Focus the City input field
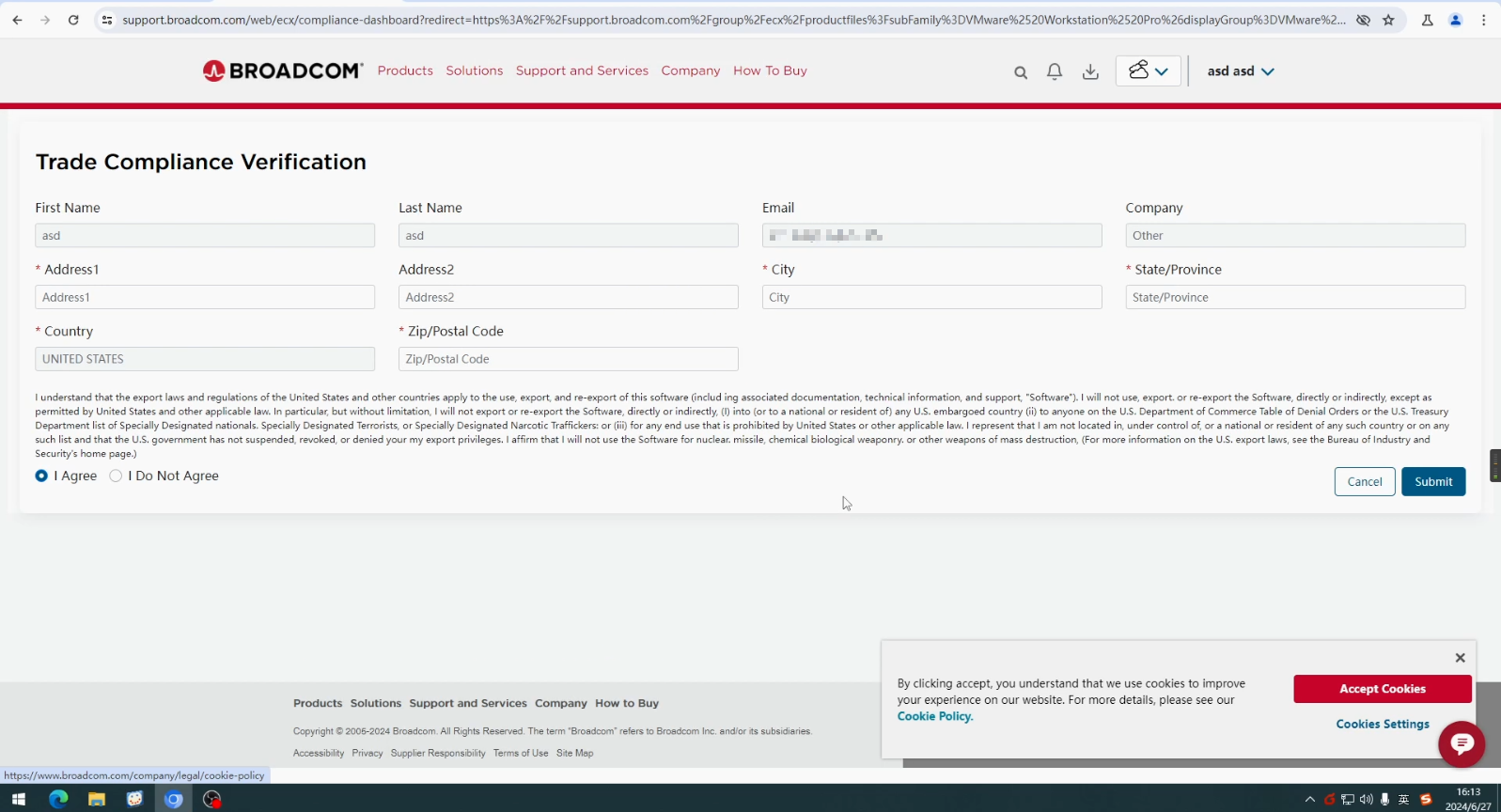Image resolution: width=1501 pixels, height=812 pixels. click(x=932, y=297)
